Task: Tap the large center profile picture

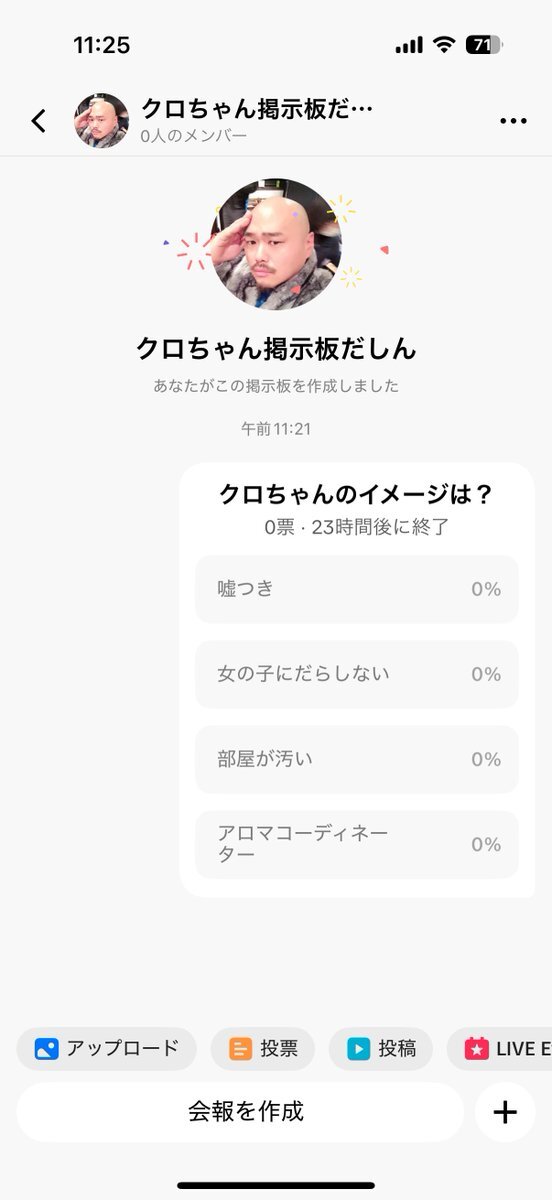Action: pos(276,244)
